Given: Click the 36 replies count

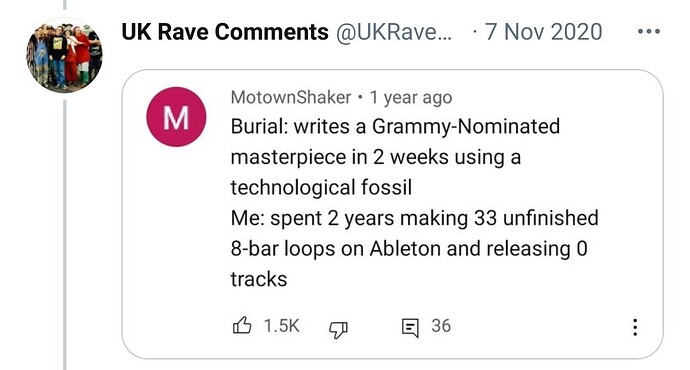Looking at the screenshot, I should (441, 326).
